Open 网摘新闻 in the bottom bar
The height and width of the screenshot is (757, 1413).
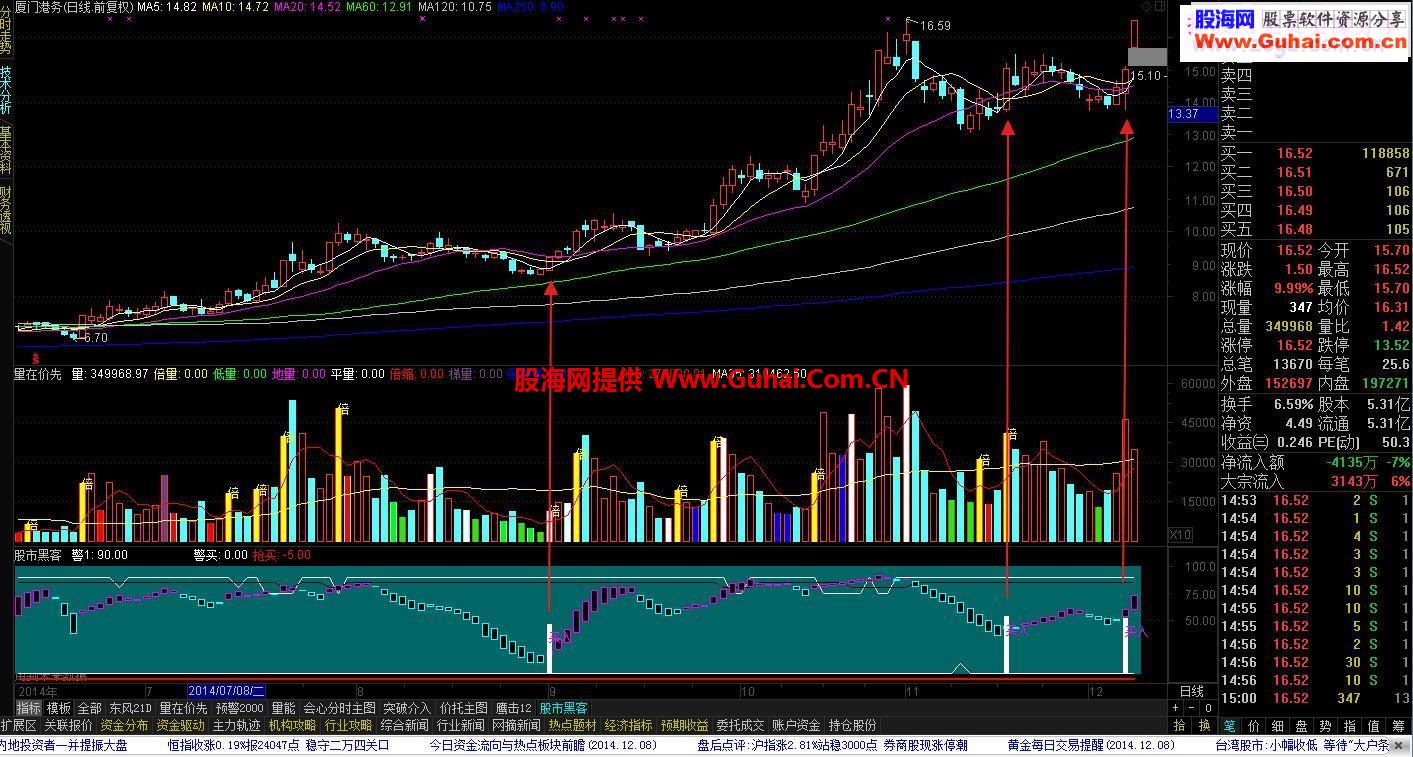[517, 725]
